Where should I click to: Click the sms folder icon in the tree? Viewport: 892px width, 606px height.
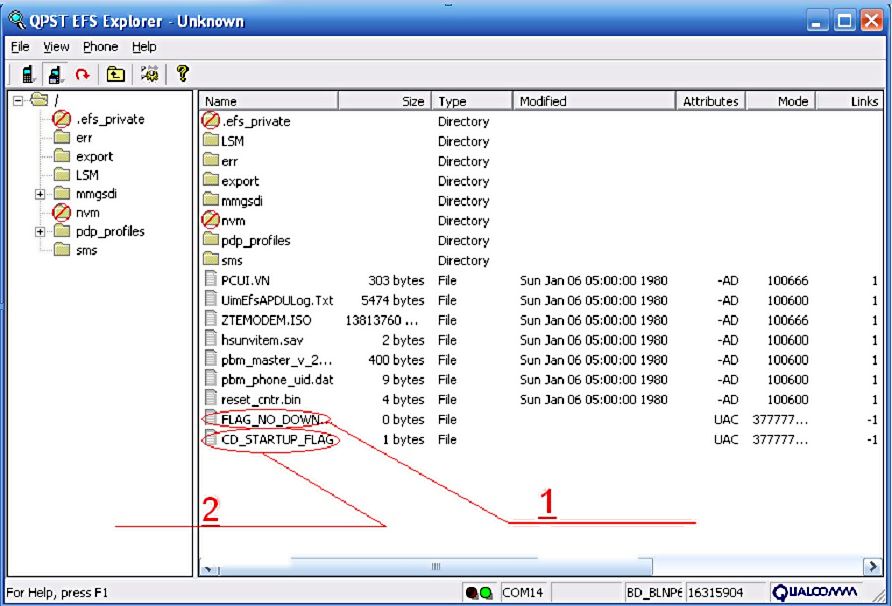click(61, 250)
